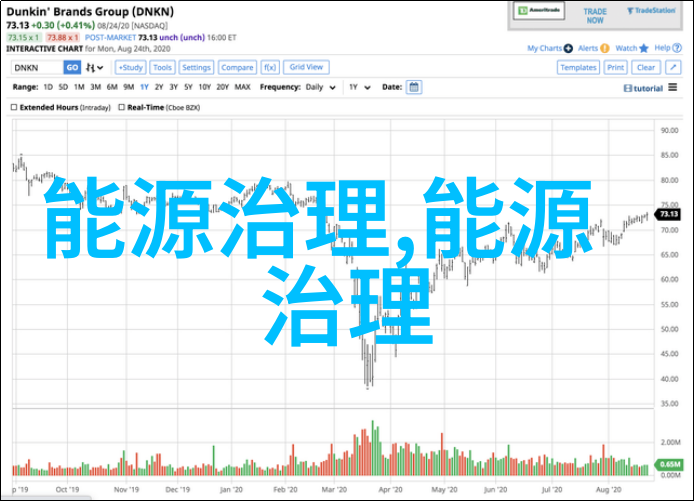Viewport: 695px width, 502px height.
Task: Click the POST-MARKET label
Action: point(110,38)
